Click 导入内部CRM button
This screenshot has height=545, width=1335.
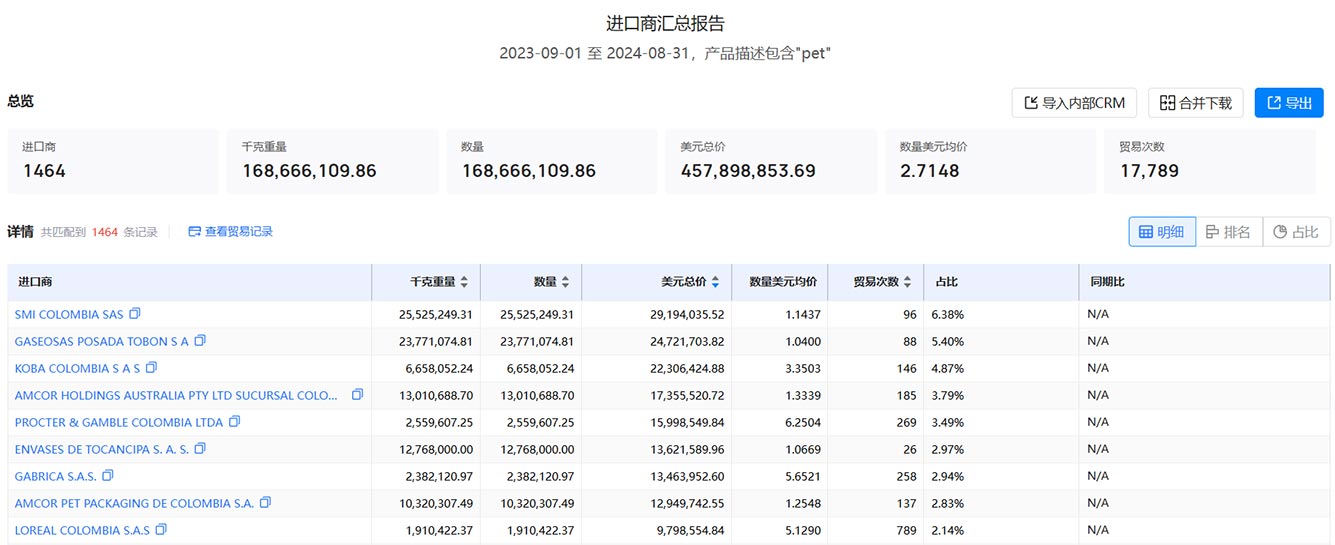click(1074, 102)
